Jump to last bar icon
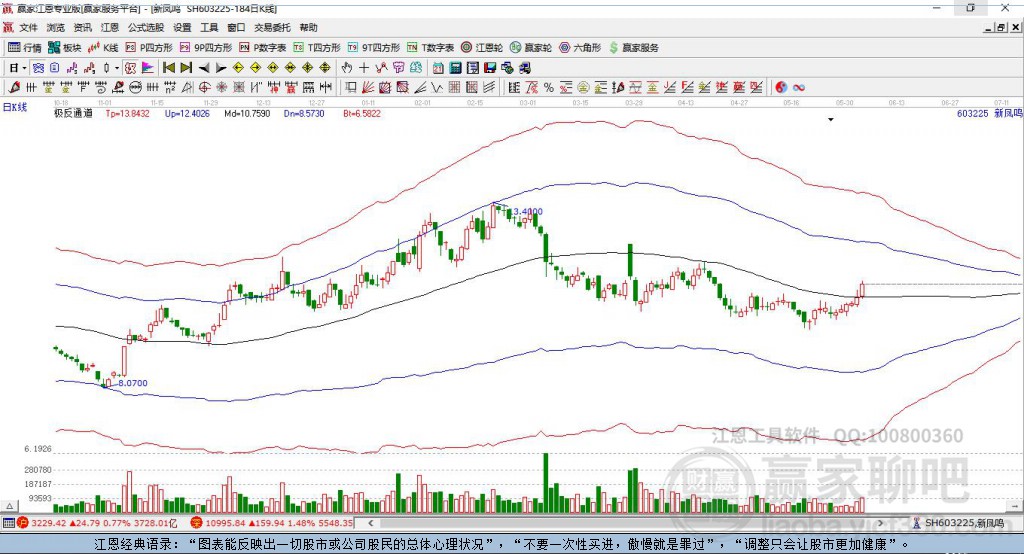The width and height of the screenshot is (1024, 554). [x=185, y=67]
